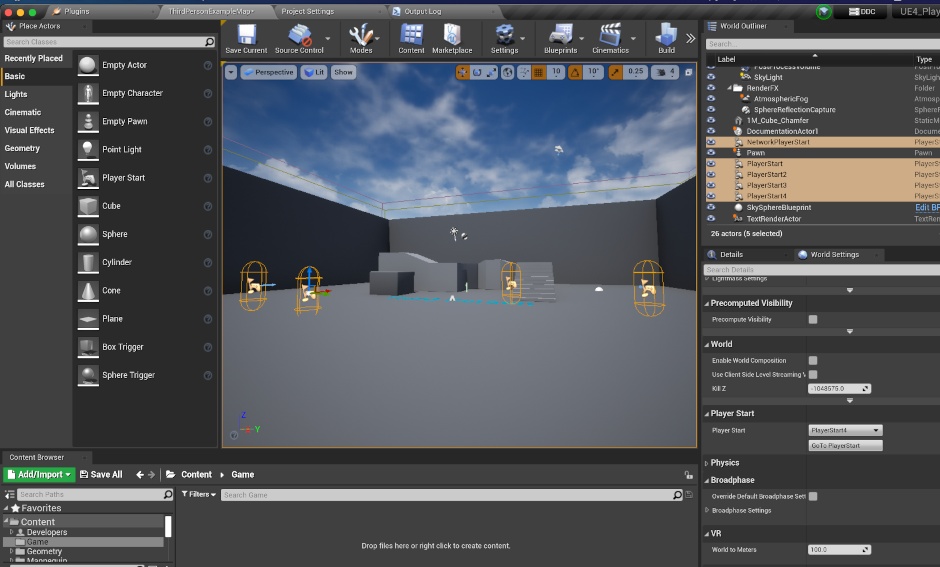Click the World Outliner search field
Screen dimensions: 940x567
pos(820,44)
